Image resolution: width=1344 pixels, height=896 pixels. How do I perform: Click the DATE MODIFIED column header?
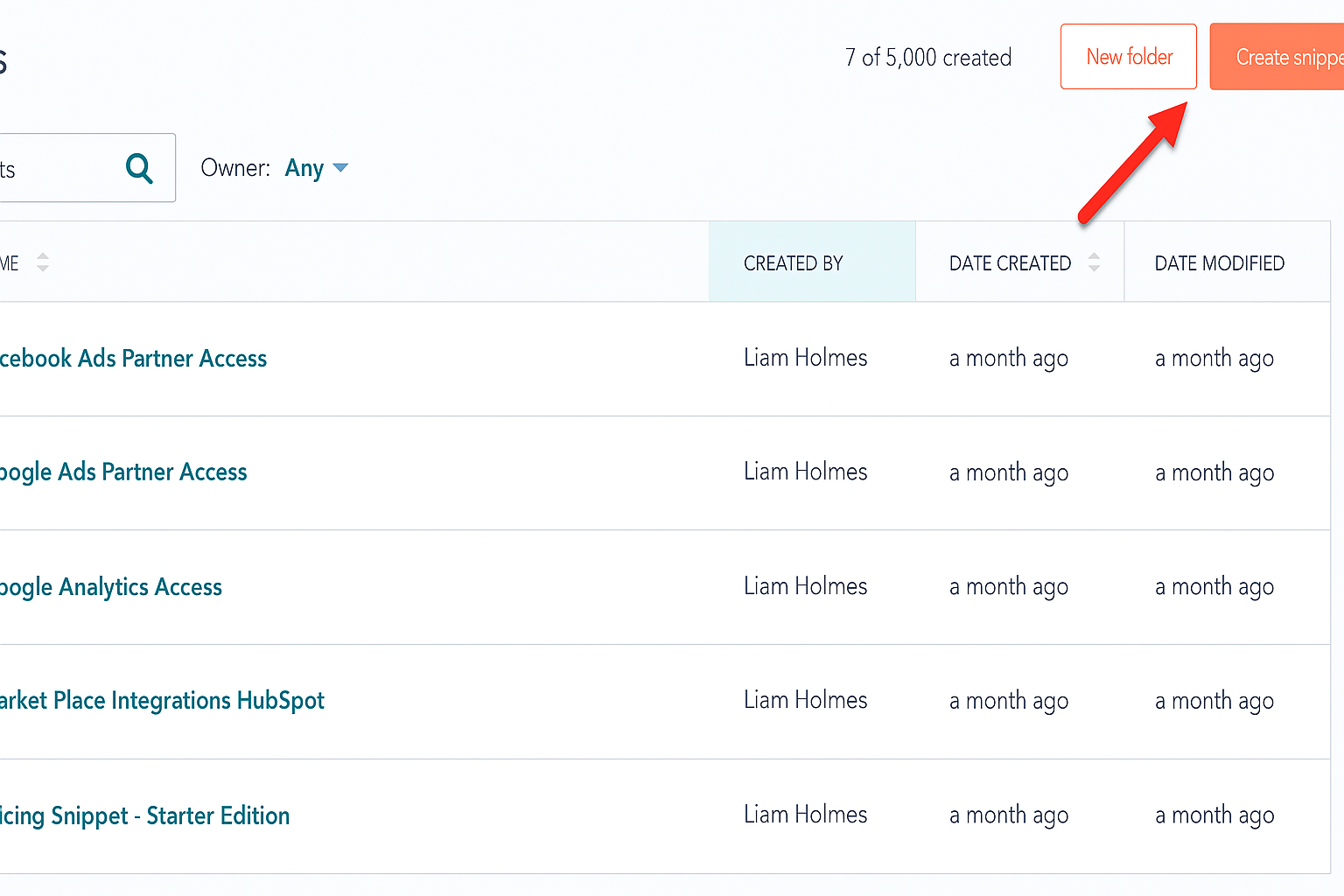click(1219, 262)
